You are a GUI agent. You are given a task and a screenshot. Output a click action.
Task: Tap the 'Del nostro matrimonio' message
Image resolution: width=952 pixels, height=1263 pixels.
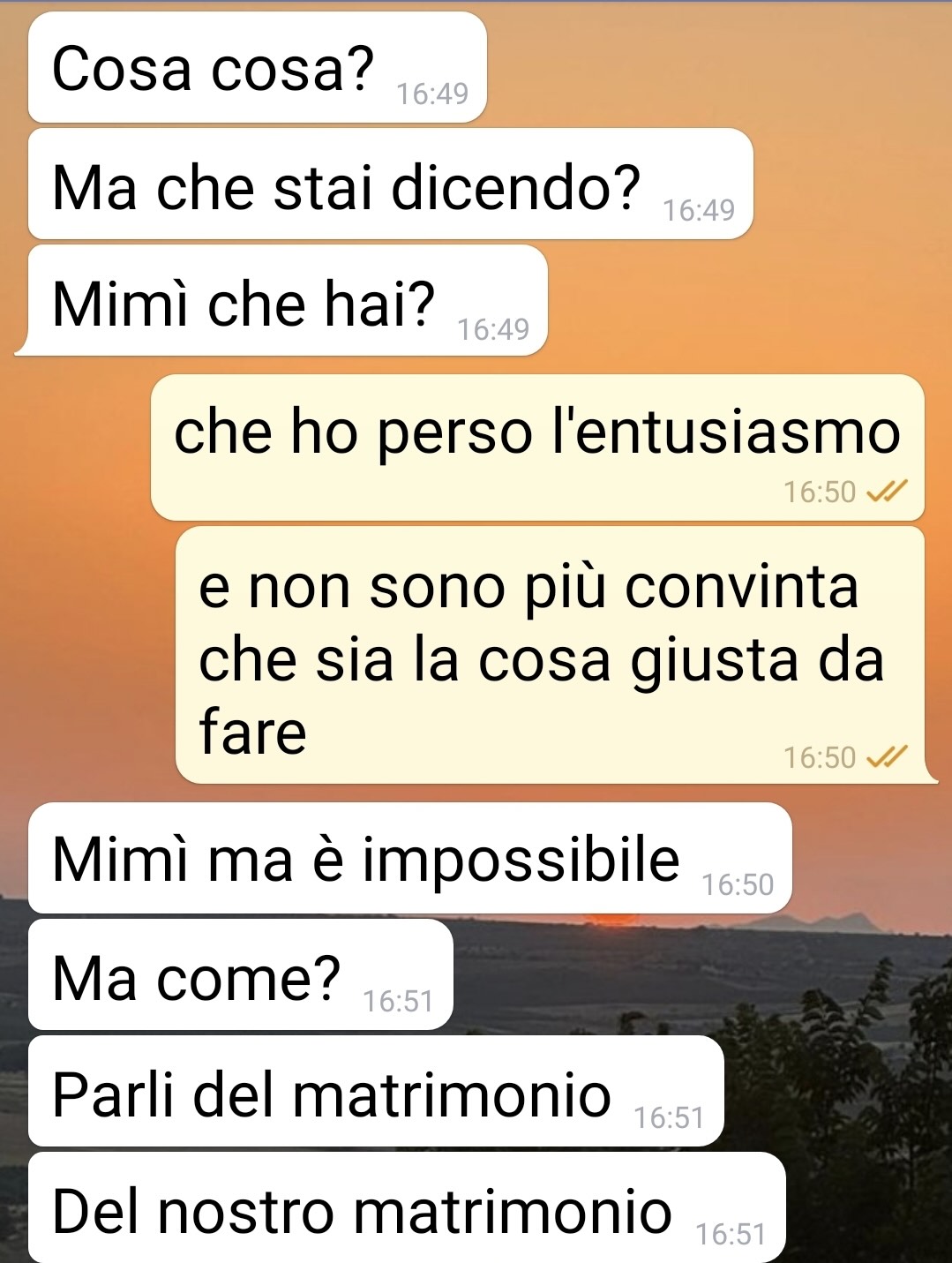[407, 1207]
